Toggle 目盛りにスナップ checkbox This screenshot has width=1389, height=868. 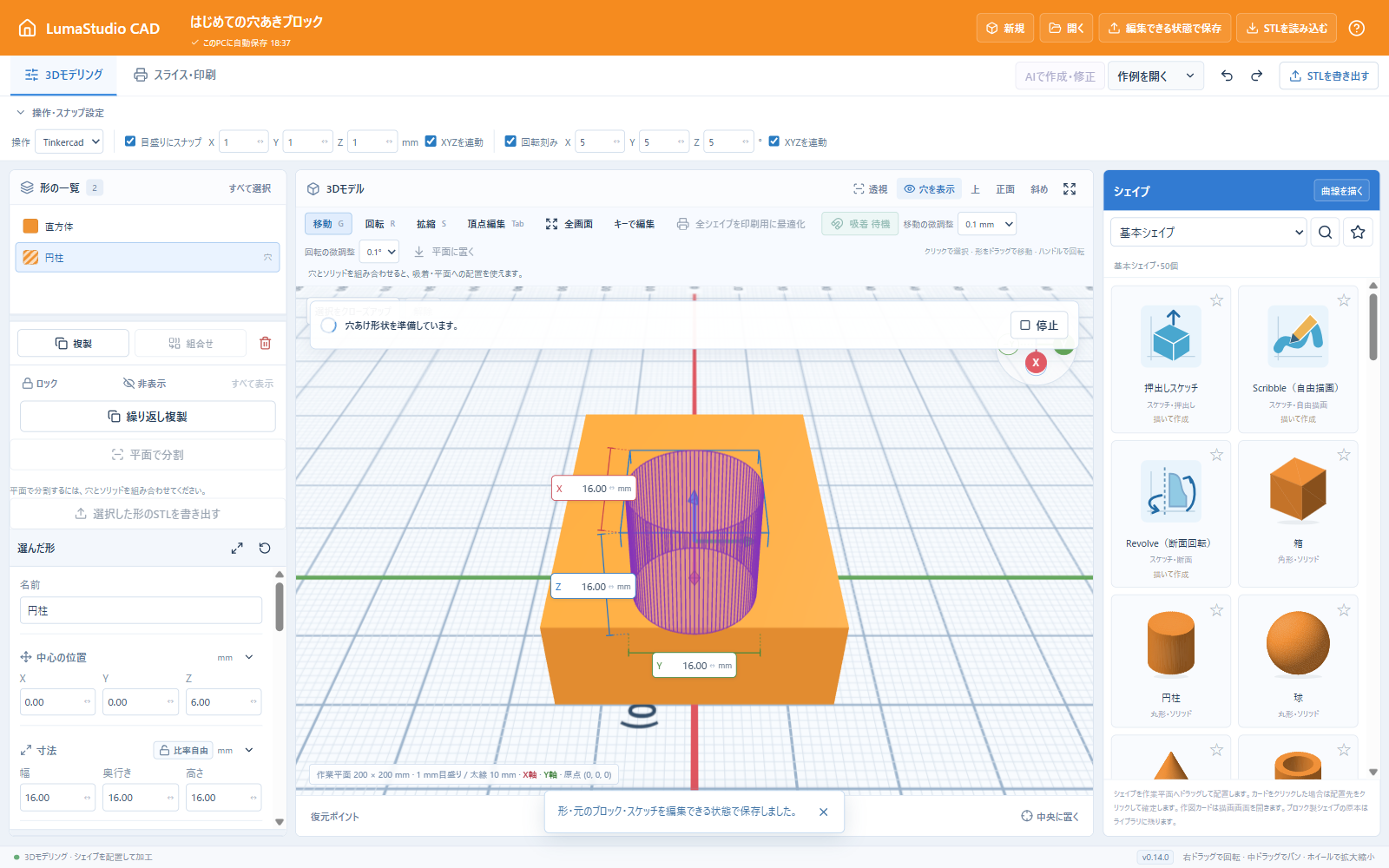(130, 141)
